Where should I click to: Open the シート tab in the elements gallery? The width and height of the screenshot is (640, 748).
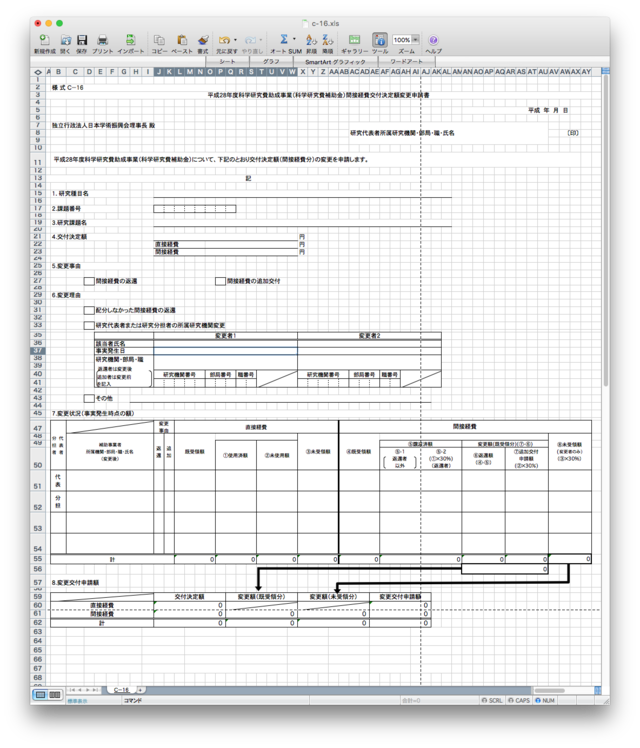tap(227, 62)
